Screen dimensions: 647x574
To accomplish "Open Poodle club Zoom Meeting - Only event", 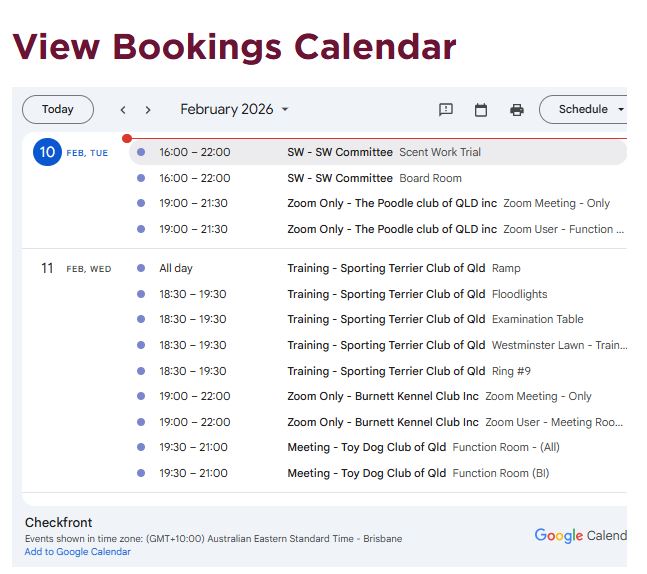I will pyautogui.click(x=448, y=203).
